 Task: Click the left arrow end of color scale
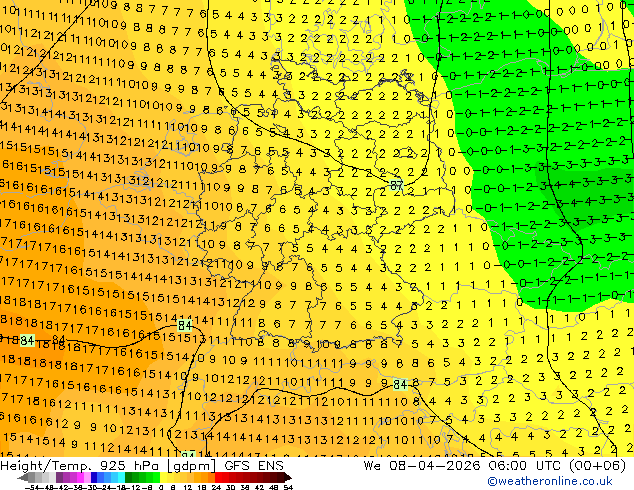tap(23, 477)
